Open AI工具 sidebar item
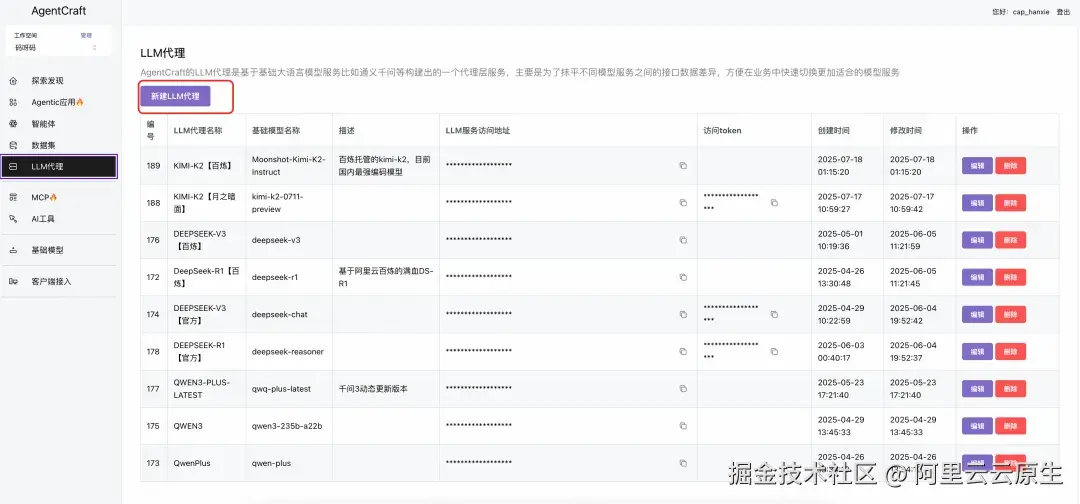 (x=43, y=219)
